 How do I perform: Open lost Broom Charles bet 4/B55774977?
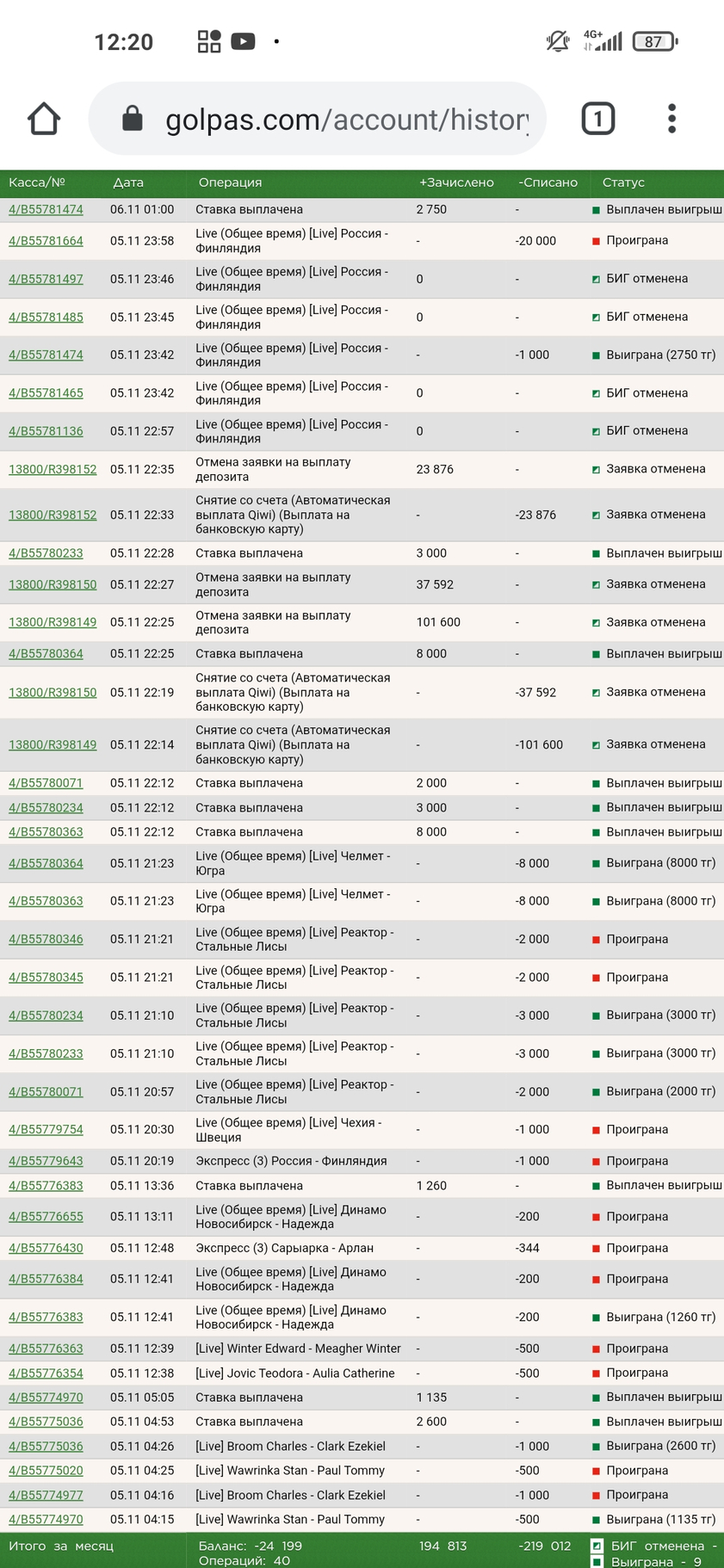pos(46,1495)
